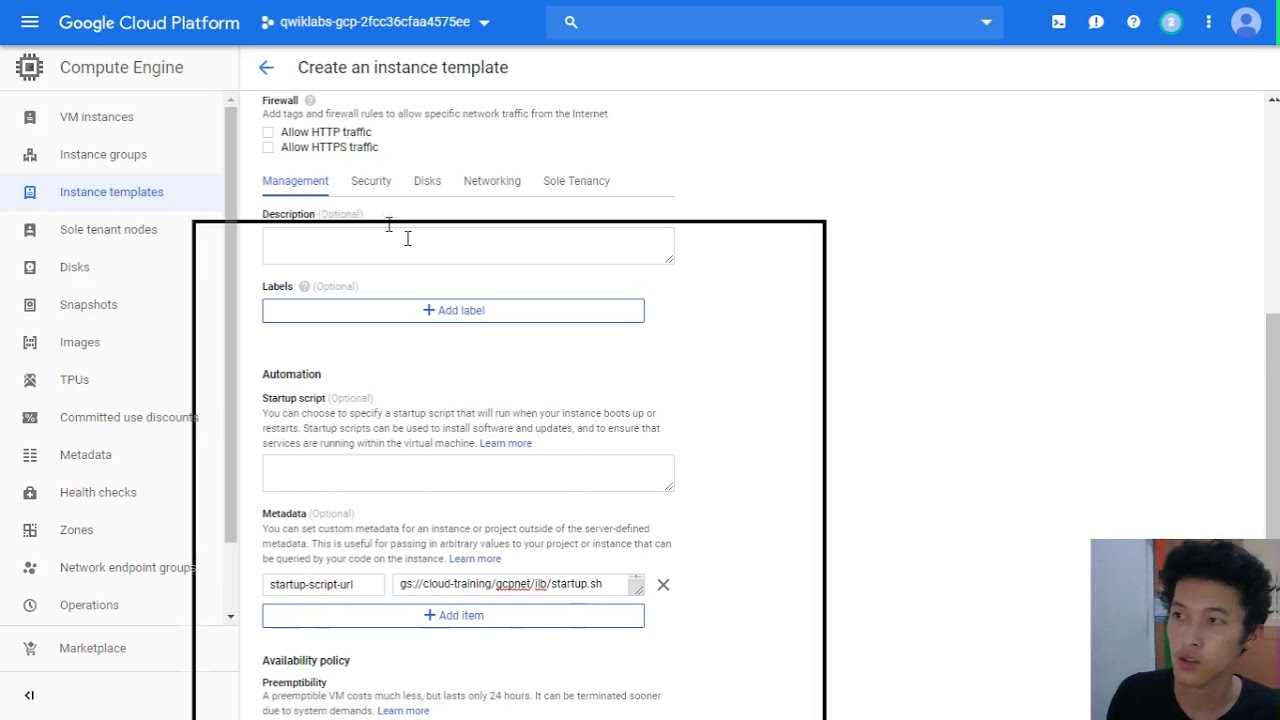Switch to the Security tab
Viewport: 1280px width, 720px height.
click(371, 181)
